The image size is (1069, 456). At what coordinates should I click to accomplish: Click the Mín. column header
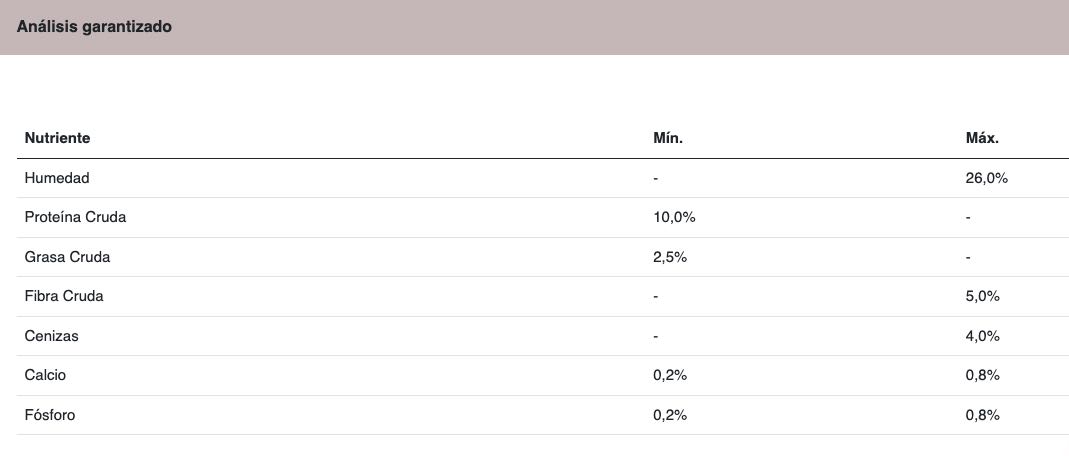pos(668,138)
